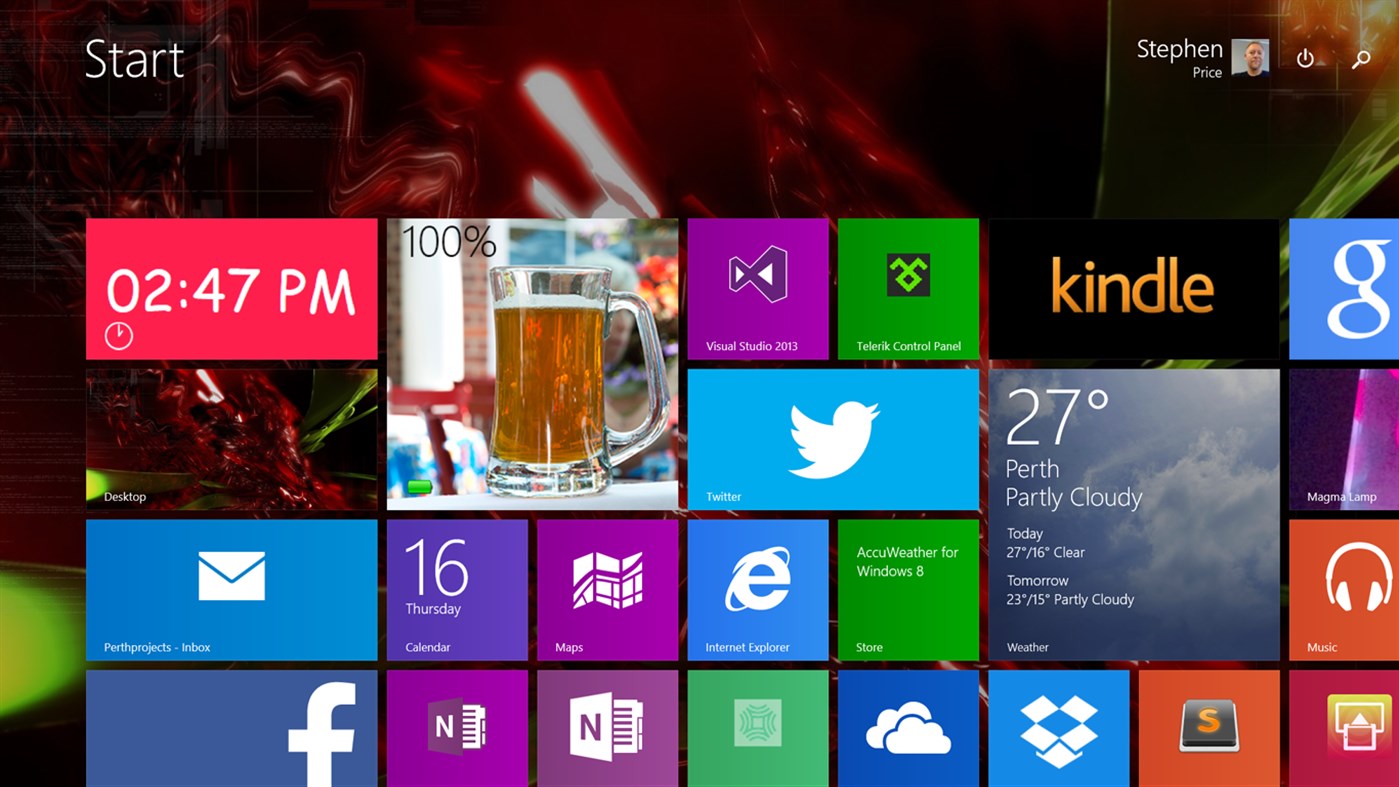Open the SkyDrive cloud tile

tap(908, 728)
